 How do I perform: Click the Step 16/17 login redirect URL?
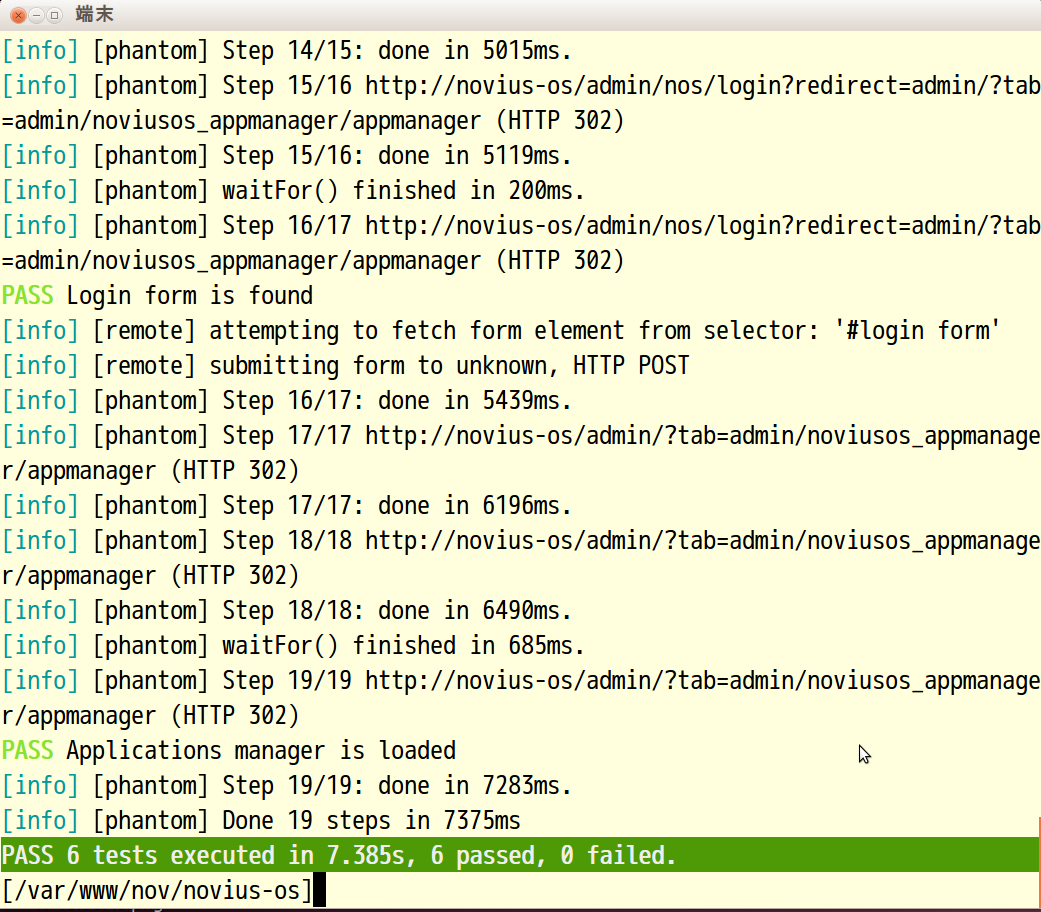[x=520, y=243]
